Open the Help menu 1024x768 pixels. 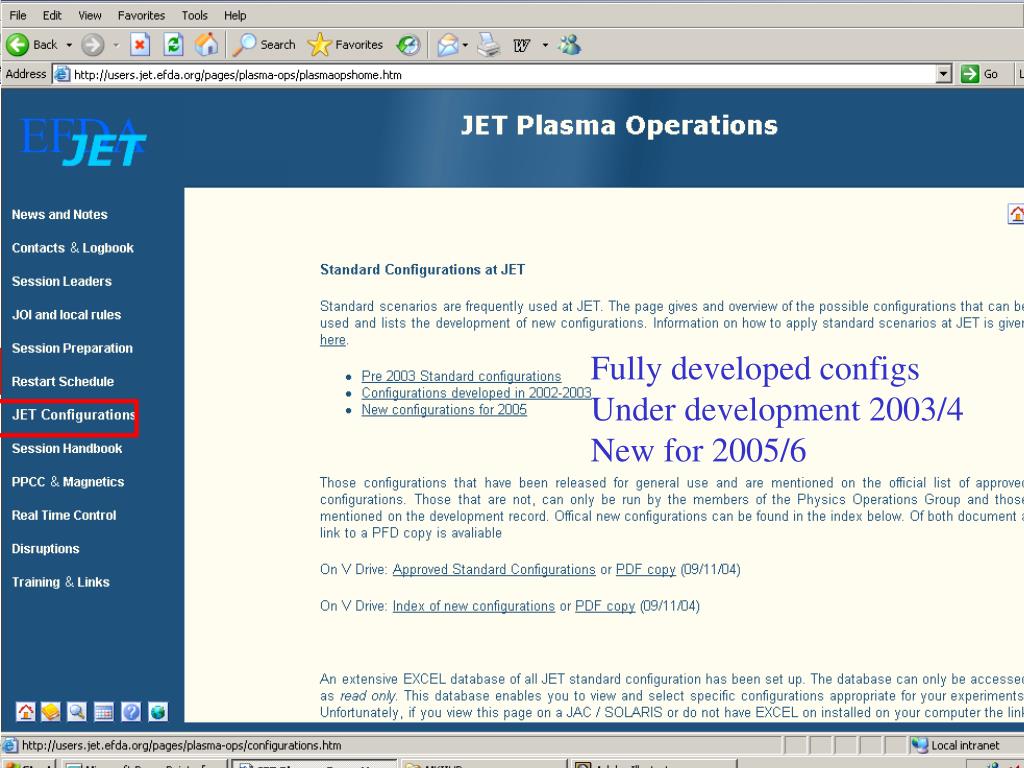234,15
